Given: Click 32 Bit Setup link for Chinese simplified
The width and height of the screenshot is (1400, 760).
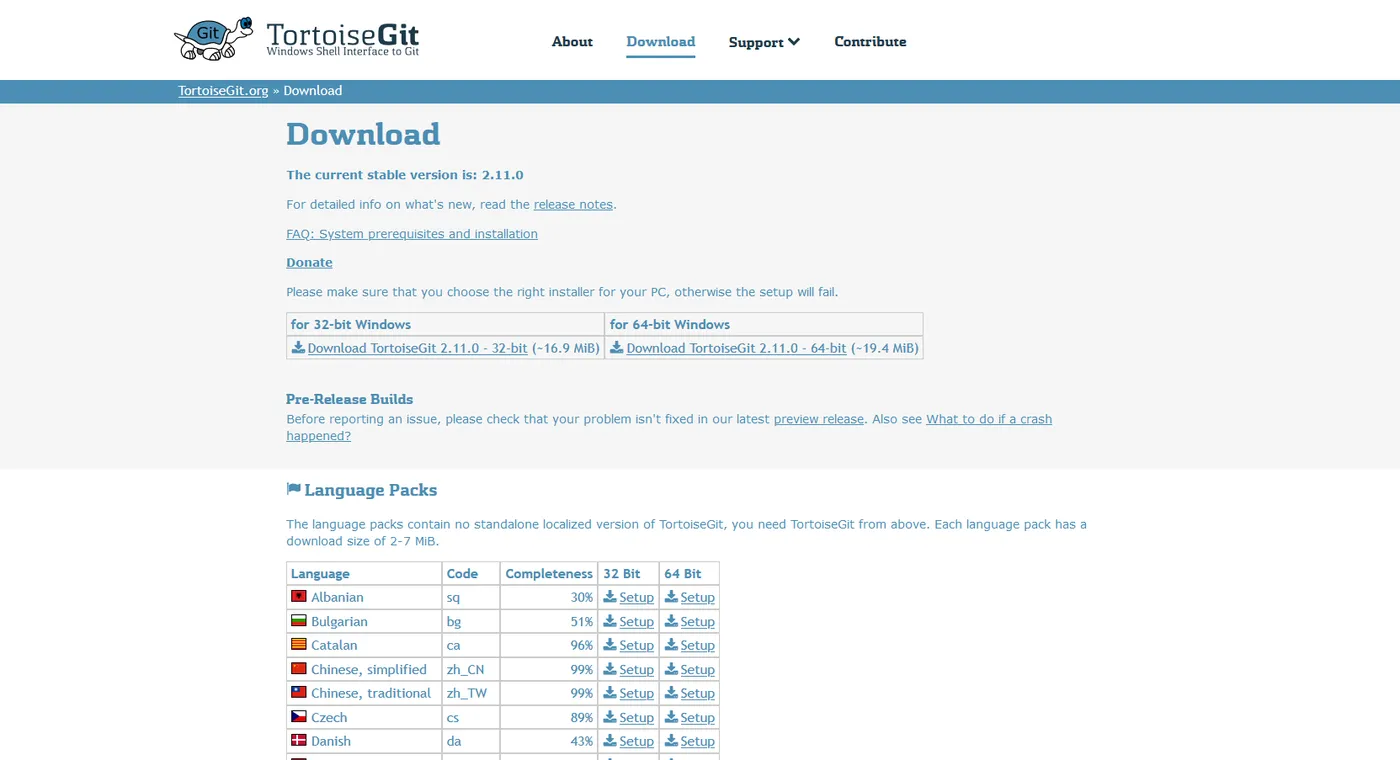Looking at the screenshot, I should [636, 669].
